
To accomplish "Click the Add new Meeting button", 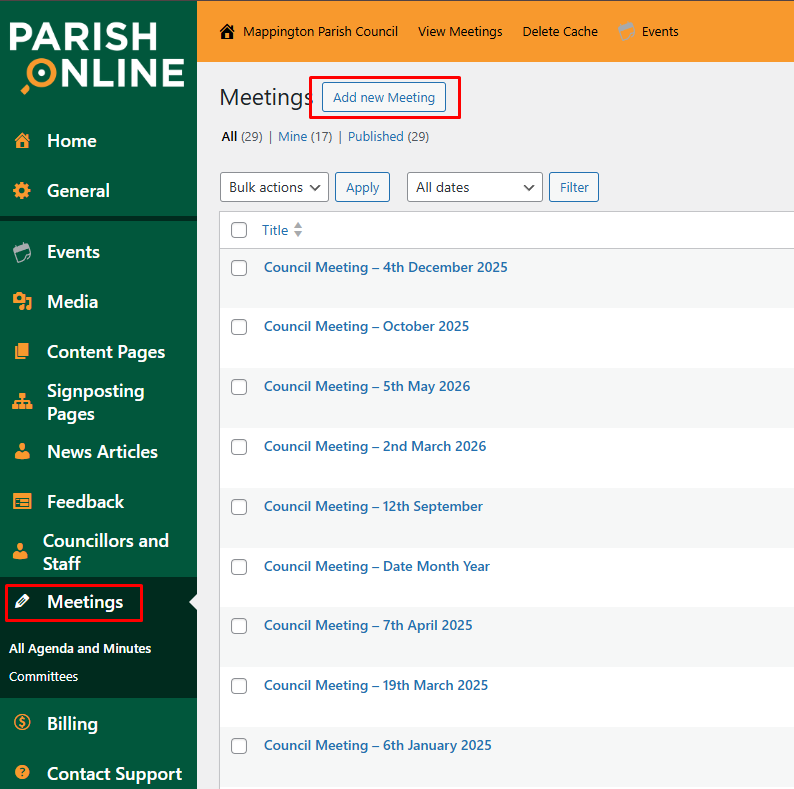I will click(384, 97).
